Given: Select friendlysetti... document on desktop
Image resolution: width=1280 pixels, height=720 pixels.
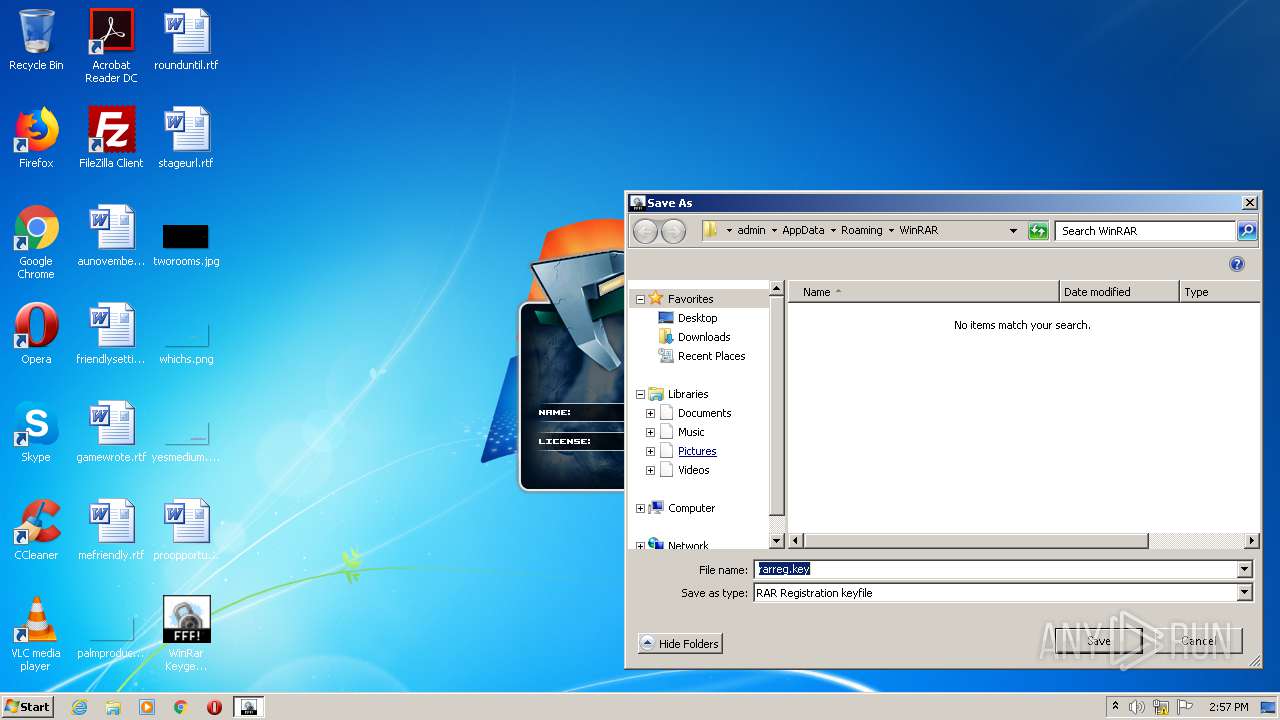Looking at the screenshot, I should click(111, 334).
